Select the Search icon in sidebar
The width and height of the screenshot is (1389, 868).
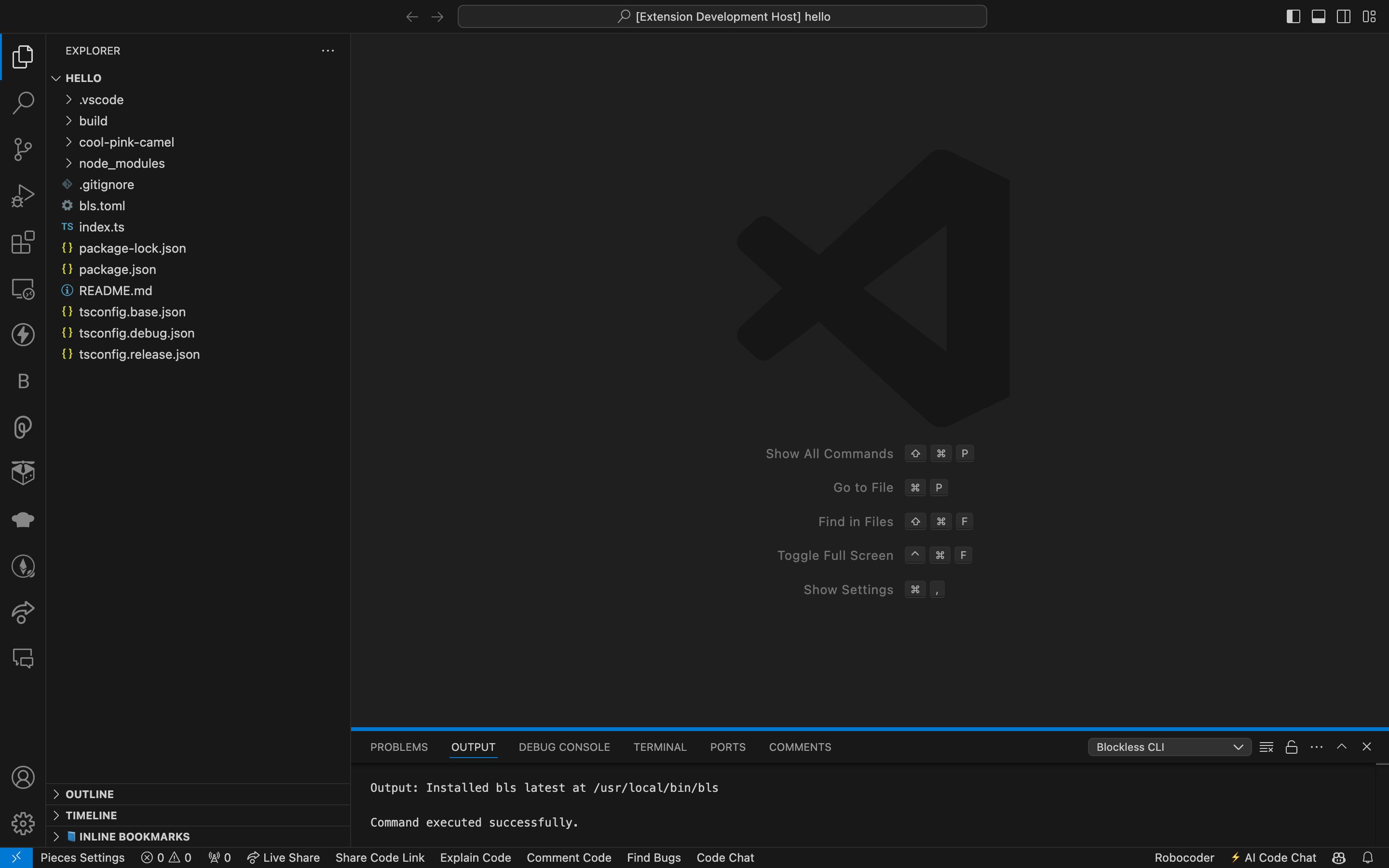coord(23,103)
